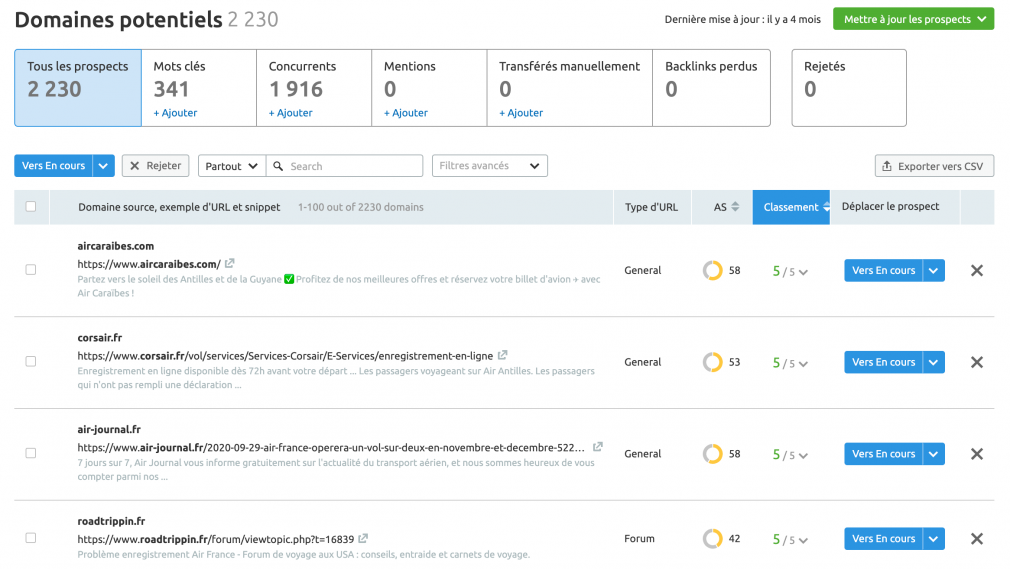Click the corsair.fr domain name
The width and height of the screenshot is (1010, 569).
[x=100, y=338]
